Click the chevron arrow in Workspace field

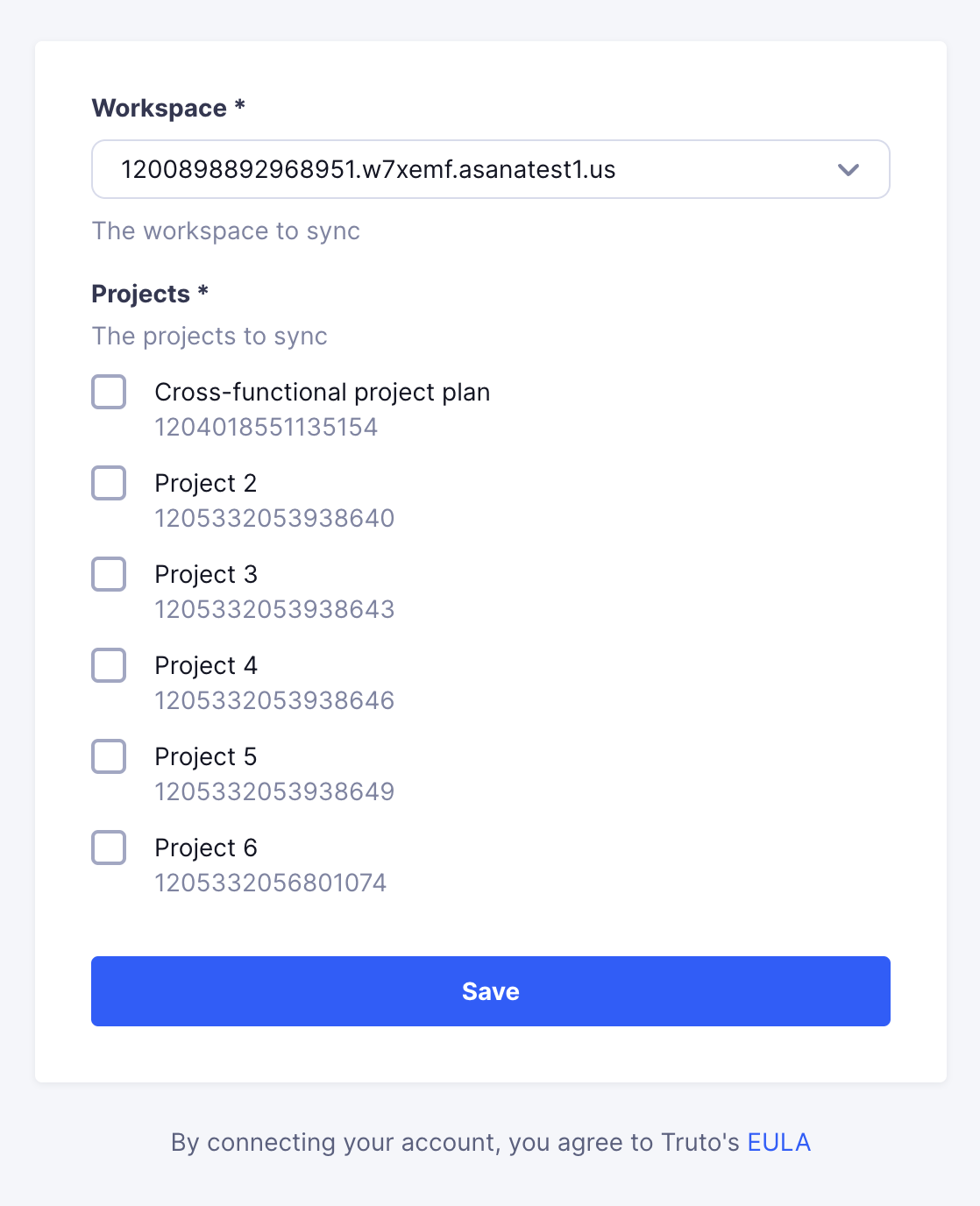(x=848, y=169)
